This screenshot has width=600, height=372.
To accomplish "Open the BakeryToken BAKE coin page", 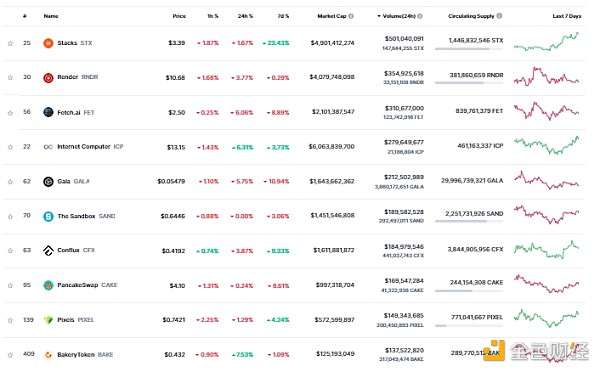I will click(x=85, y=355).
